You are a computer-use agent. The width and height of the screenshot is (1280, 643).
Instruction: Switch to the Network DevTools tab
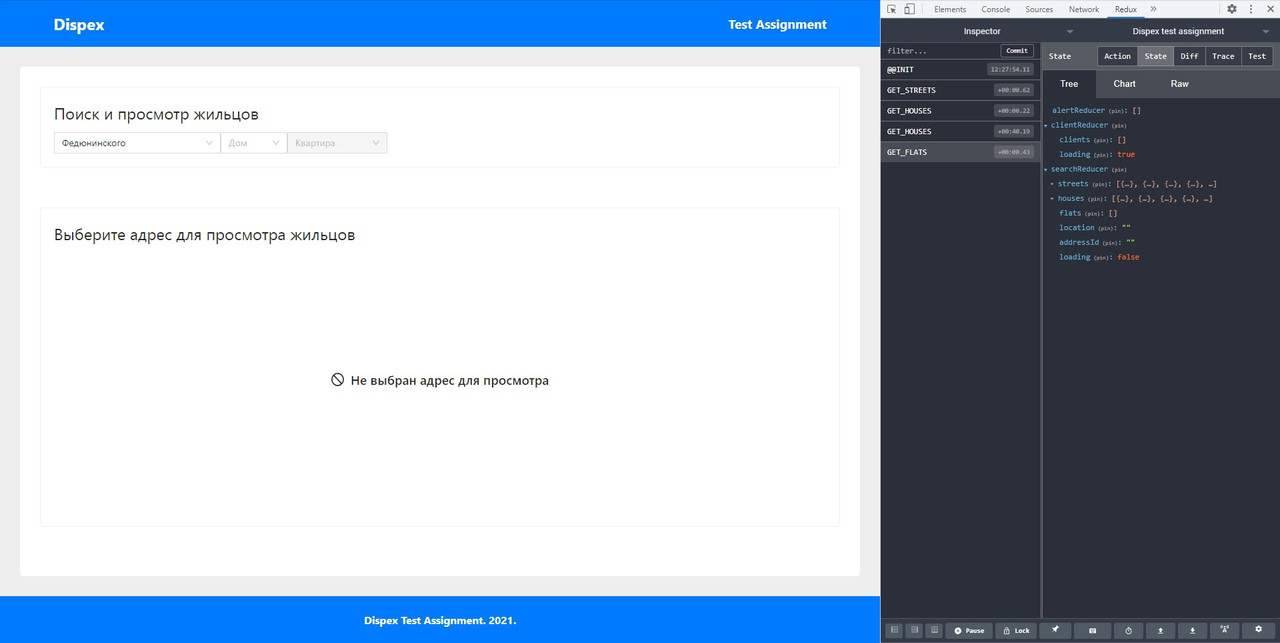click(1084, 9)
